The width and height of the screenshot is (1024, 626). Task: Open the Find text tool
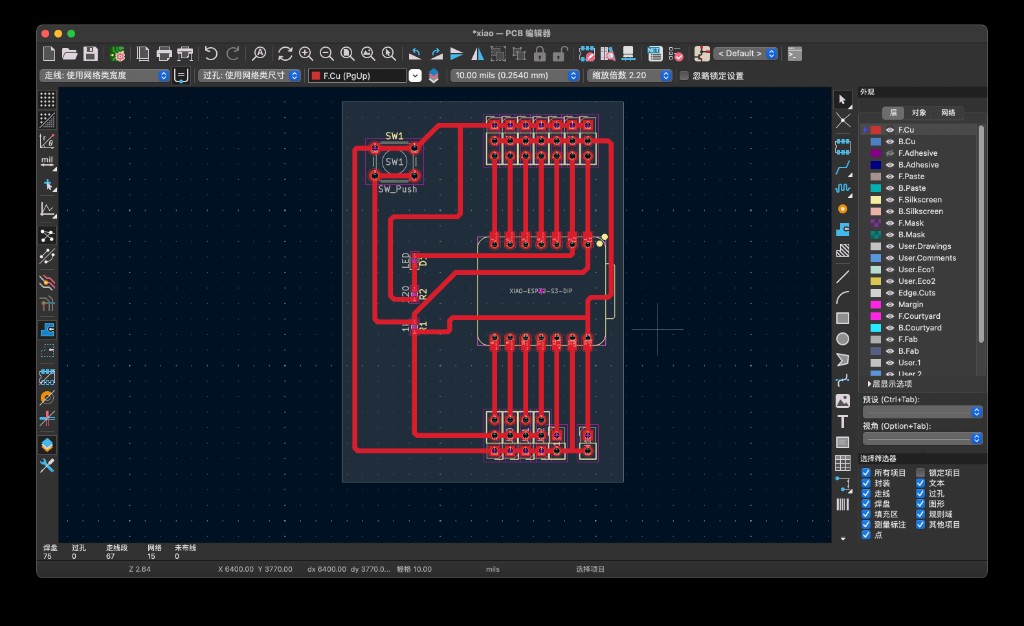[259, 54]
